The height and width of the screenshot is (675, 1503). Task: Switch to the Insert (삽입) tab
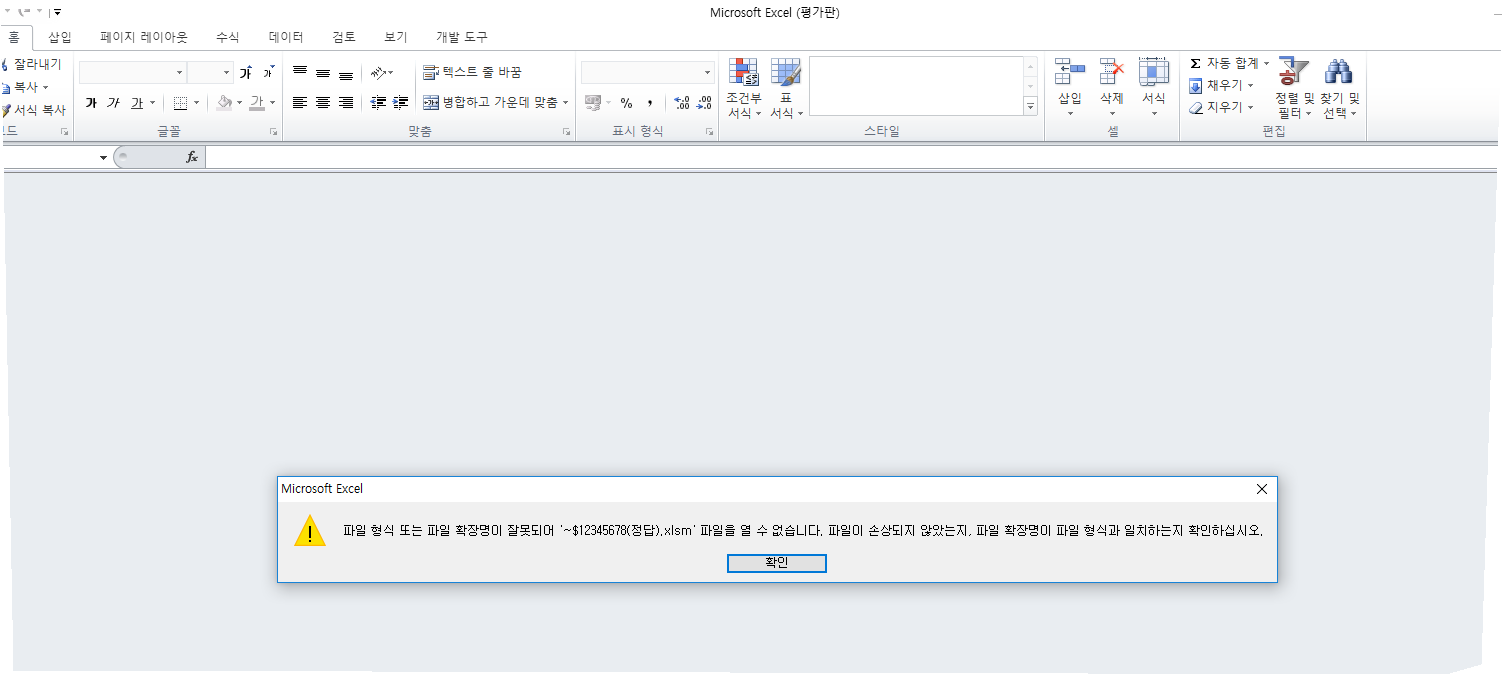(60, 37)
